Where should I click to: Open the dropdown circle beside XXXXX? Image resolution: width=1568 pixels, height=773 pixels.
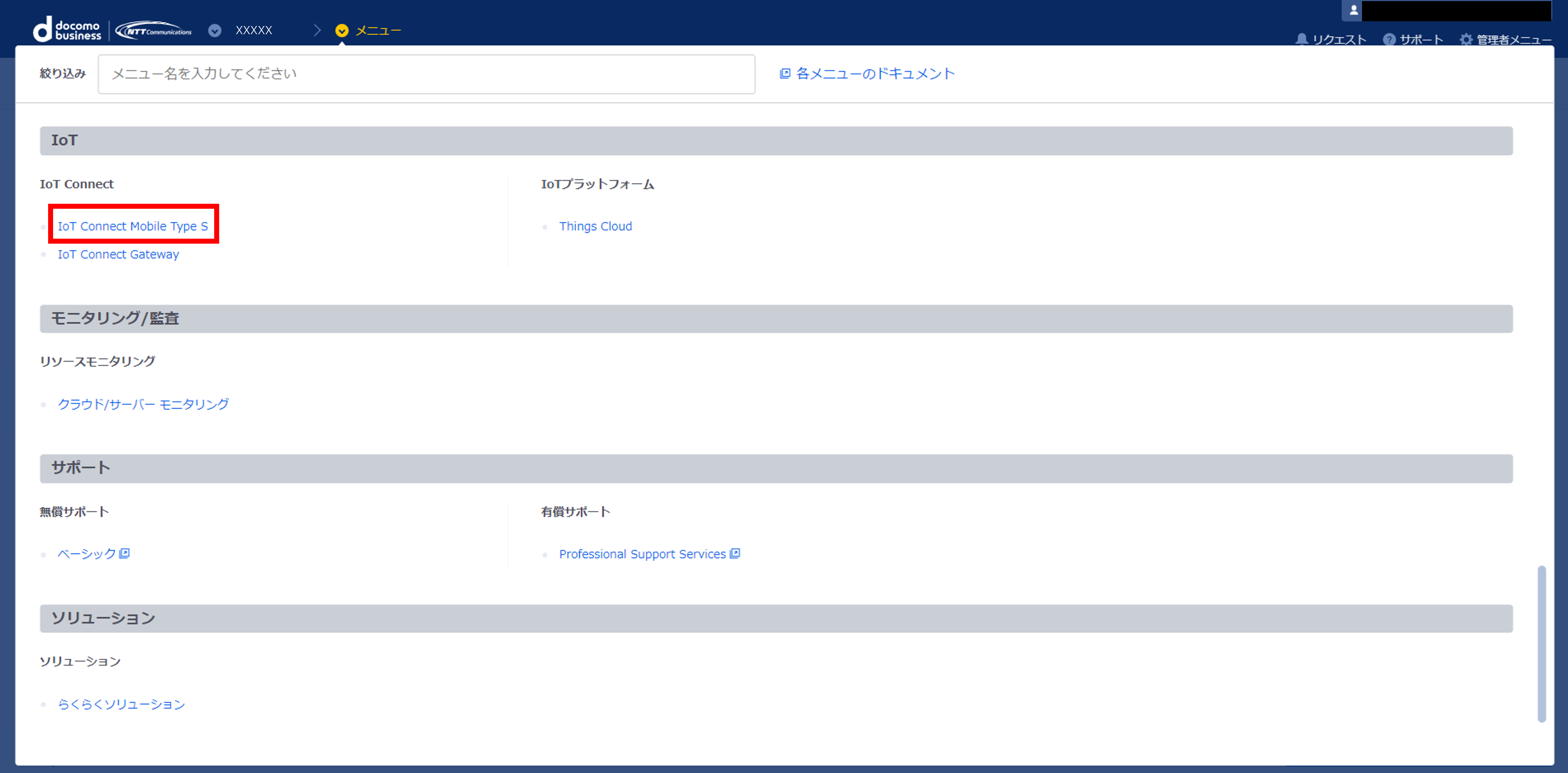215,30
